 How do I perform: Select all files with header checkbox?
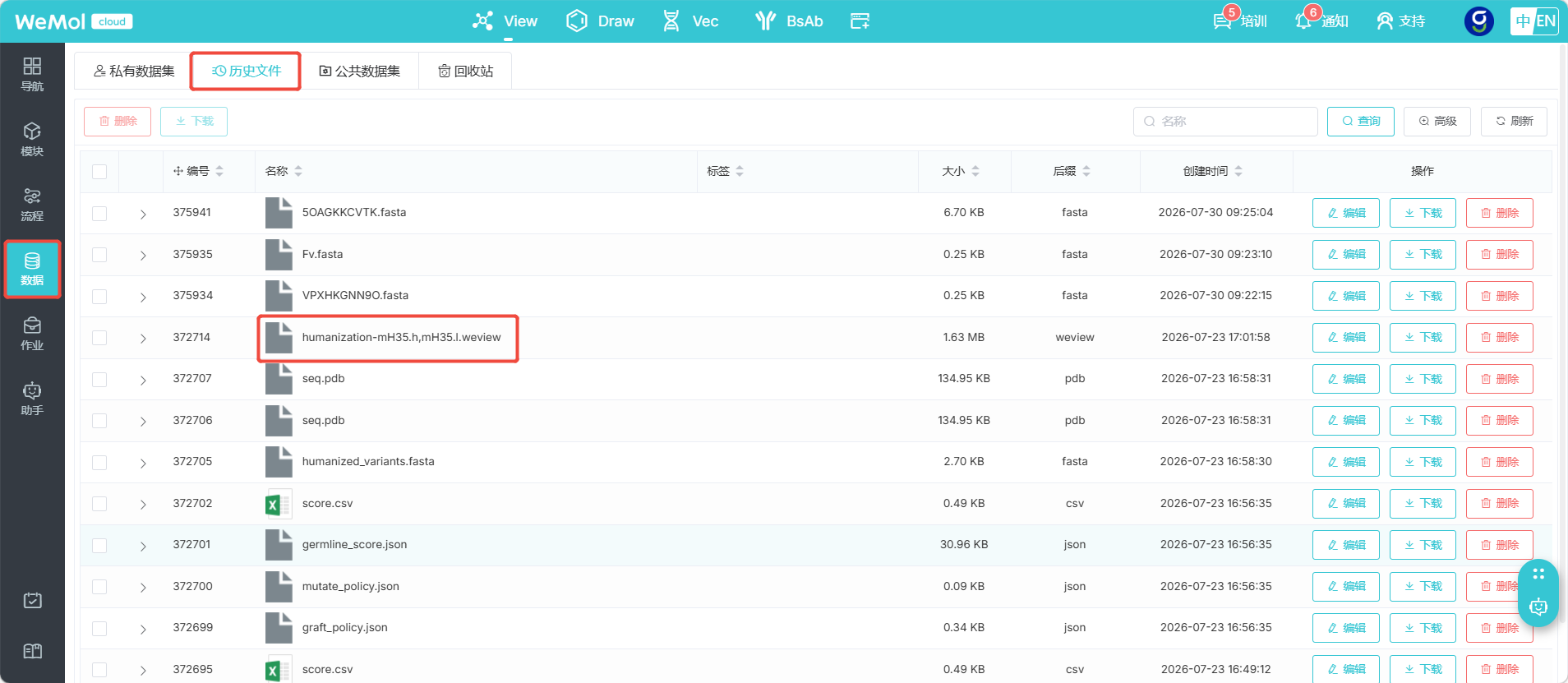99,171
